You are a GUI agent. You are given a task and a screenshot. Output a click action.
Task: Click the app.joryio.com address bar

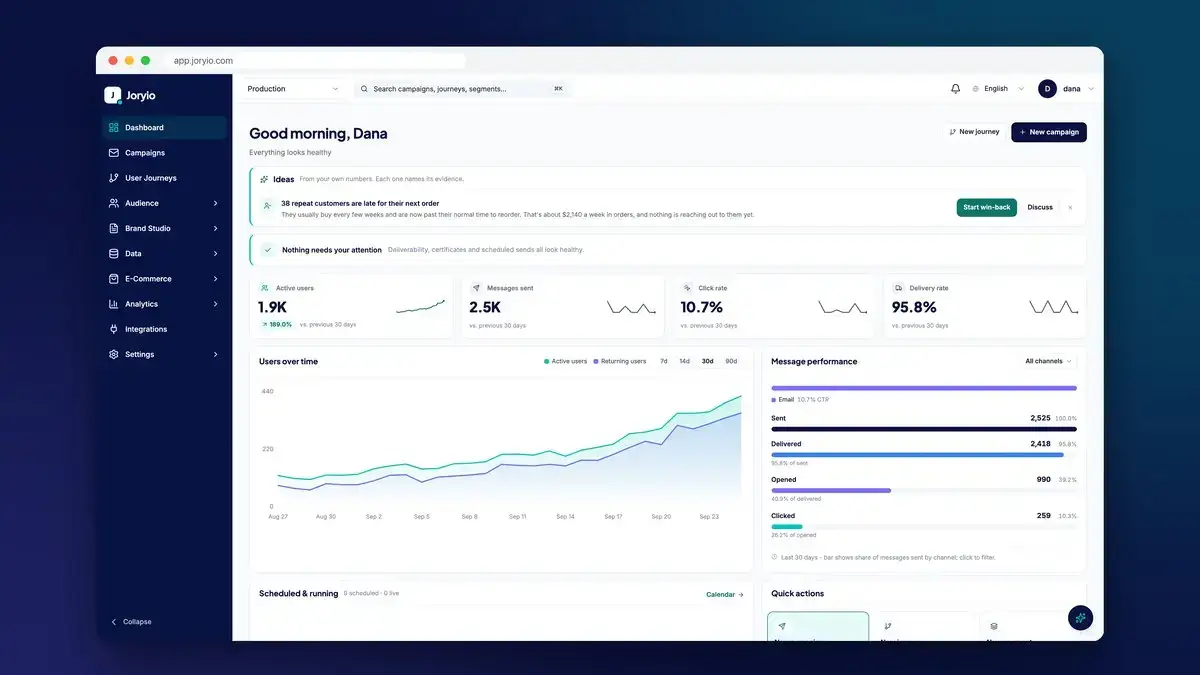click(316, 61)
